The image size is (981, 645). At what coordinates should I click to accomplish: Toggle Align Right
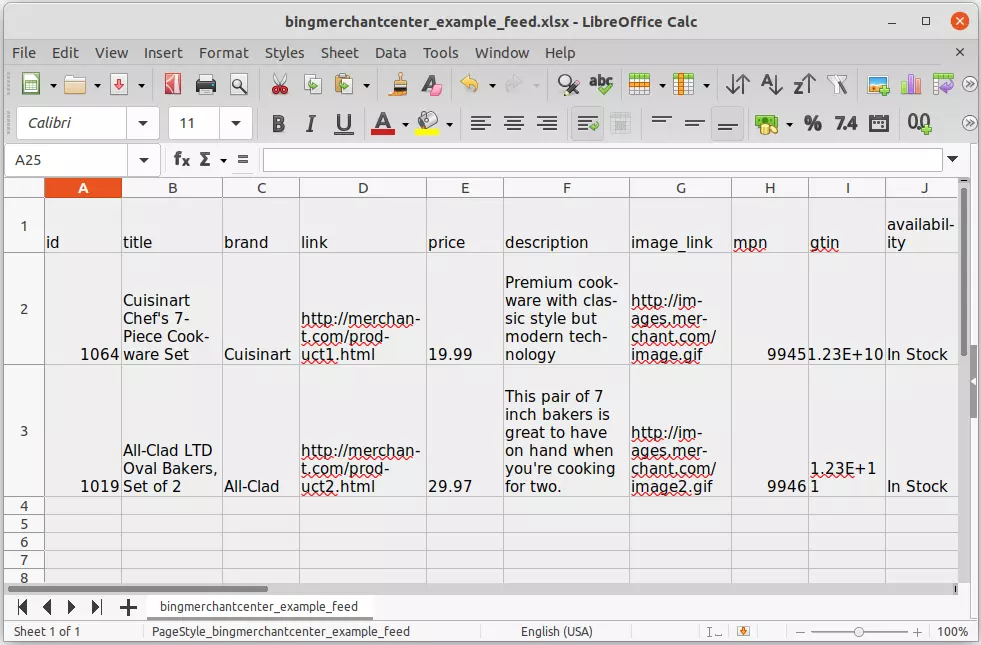point(547,123)
